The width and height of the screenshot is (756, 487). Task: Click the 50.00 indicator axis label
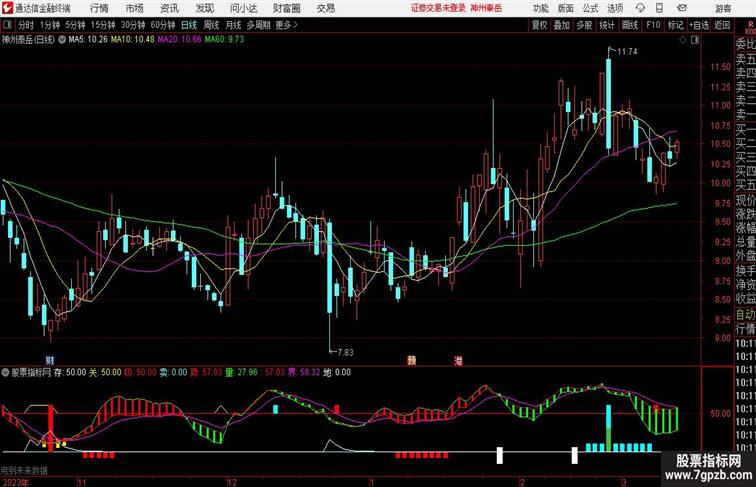[720, 413]
